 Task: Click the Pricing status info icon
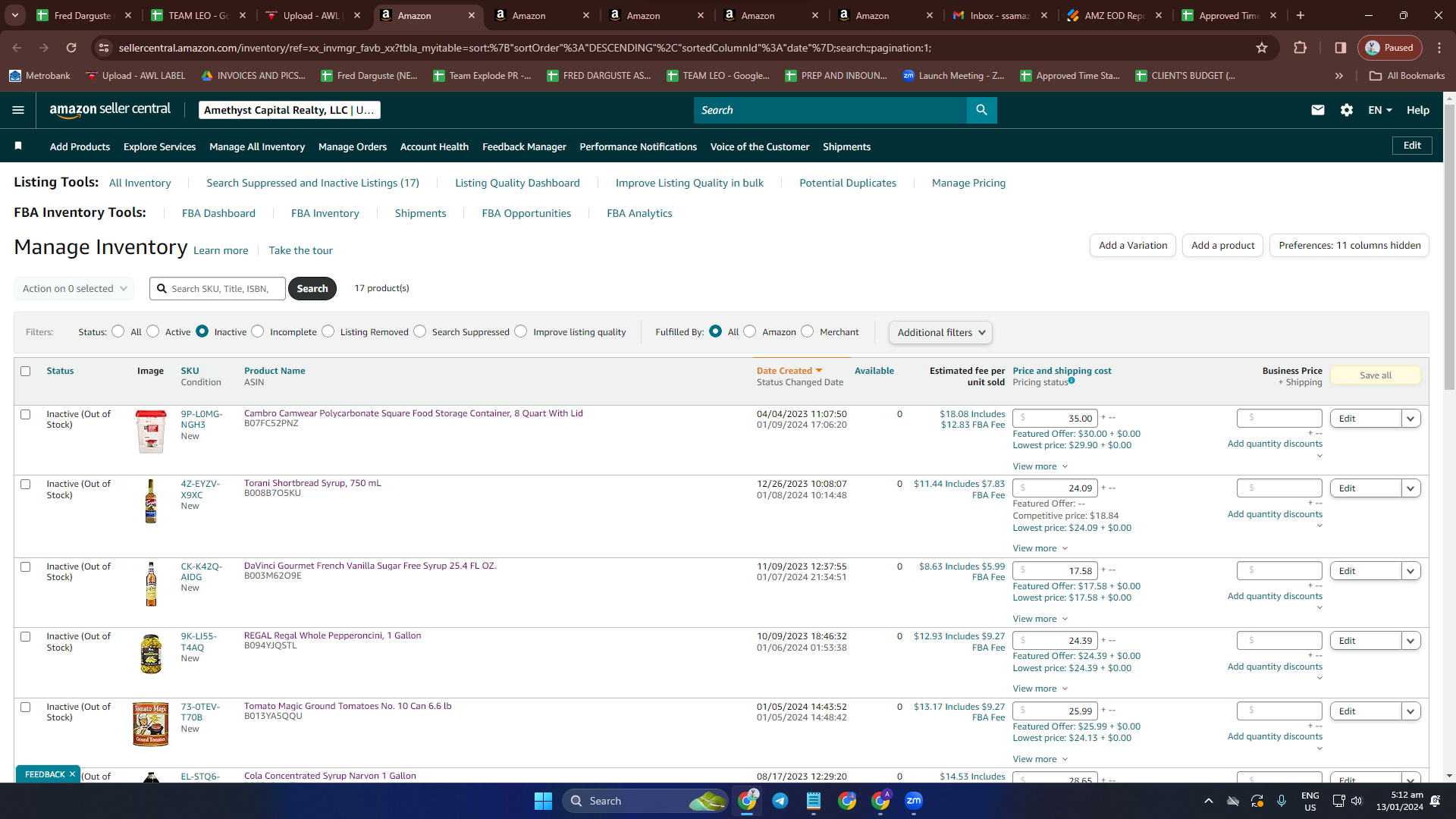1072,381
